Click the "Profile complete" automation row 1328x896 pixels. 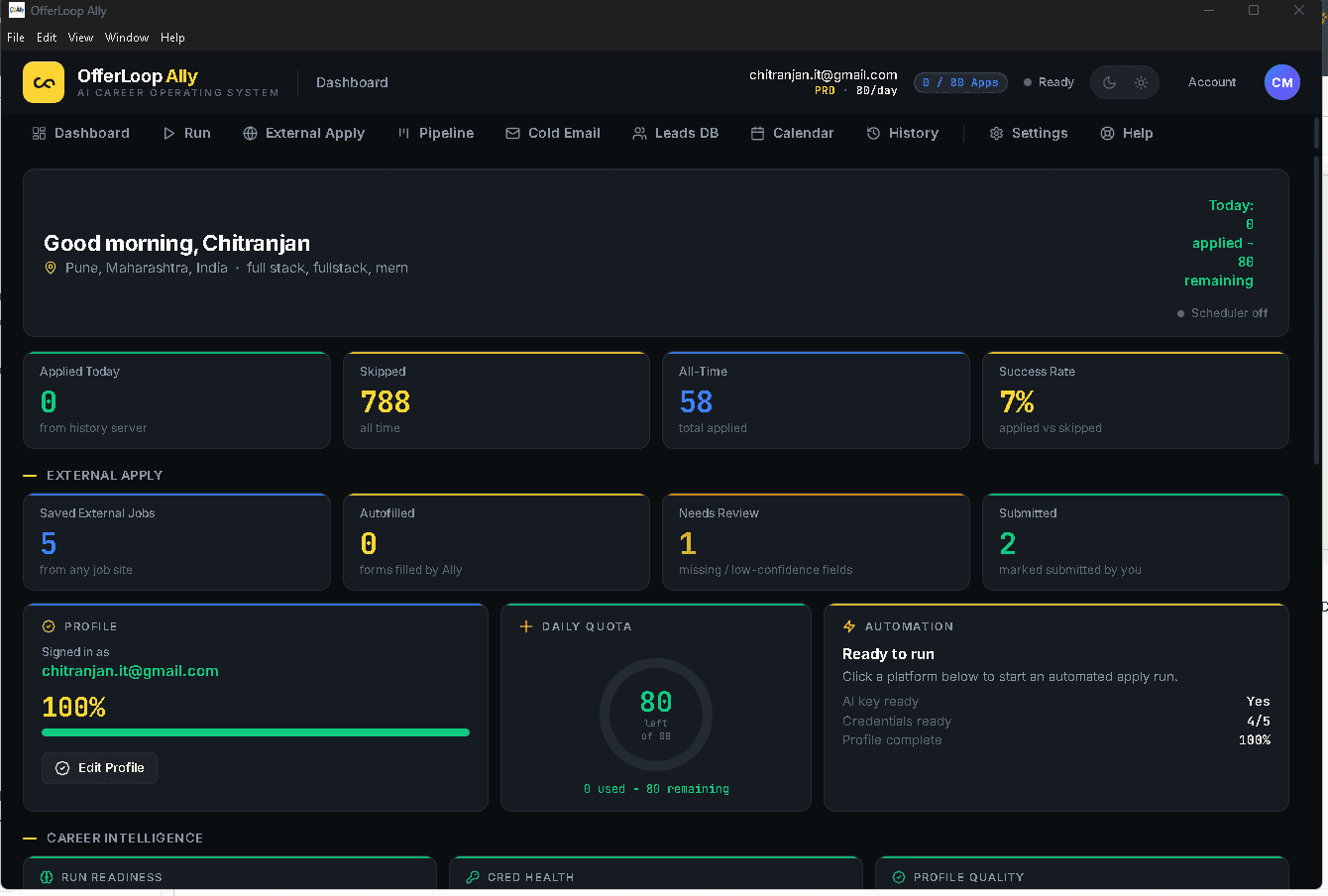1056,740
